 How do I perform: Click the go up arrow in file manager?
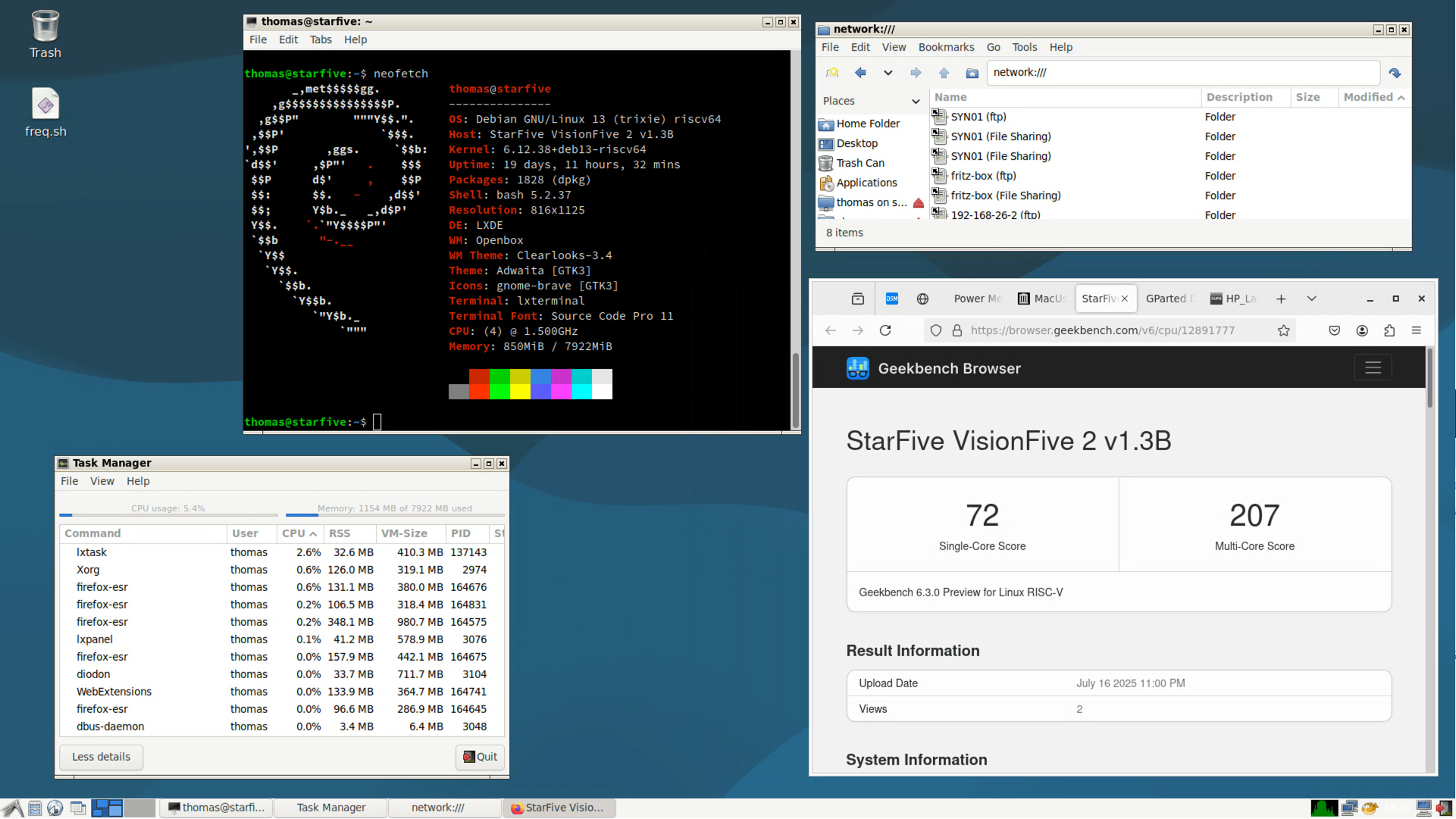[x=944, y=73]
